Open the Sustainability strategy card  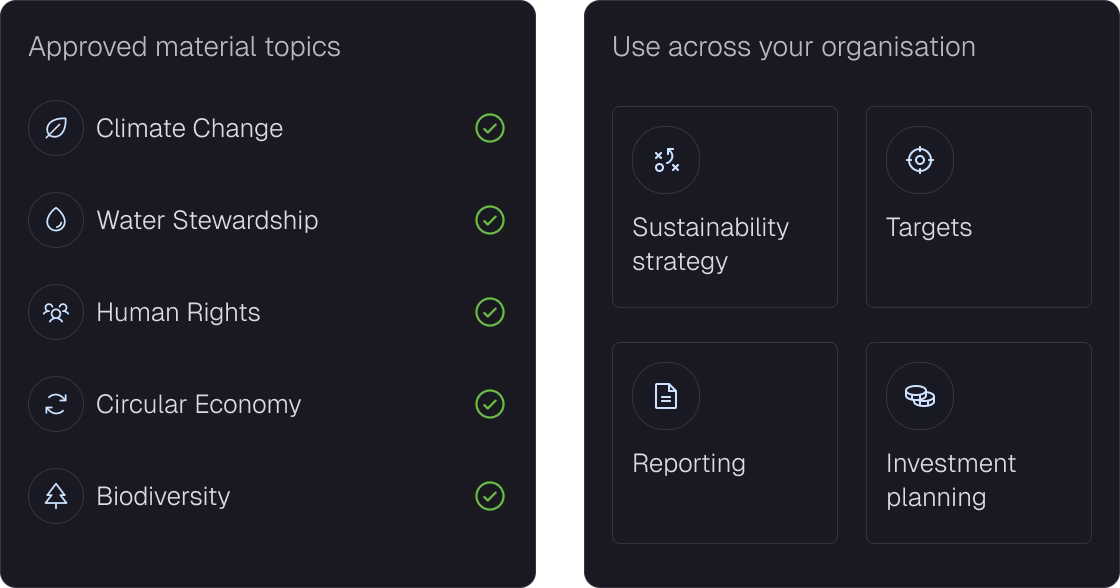(x=724, y=207)
